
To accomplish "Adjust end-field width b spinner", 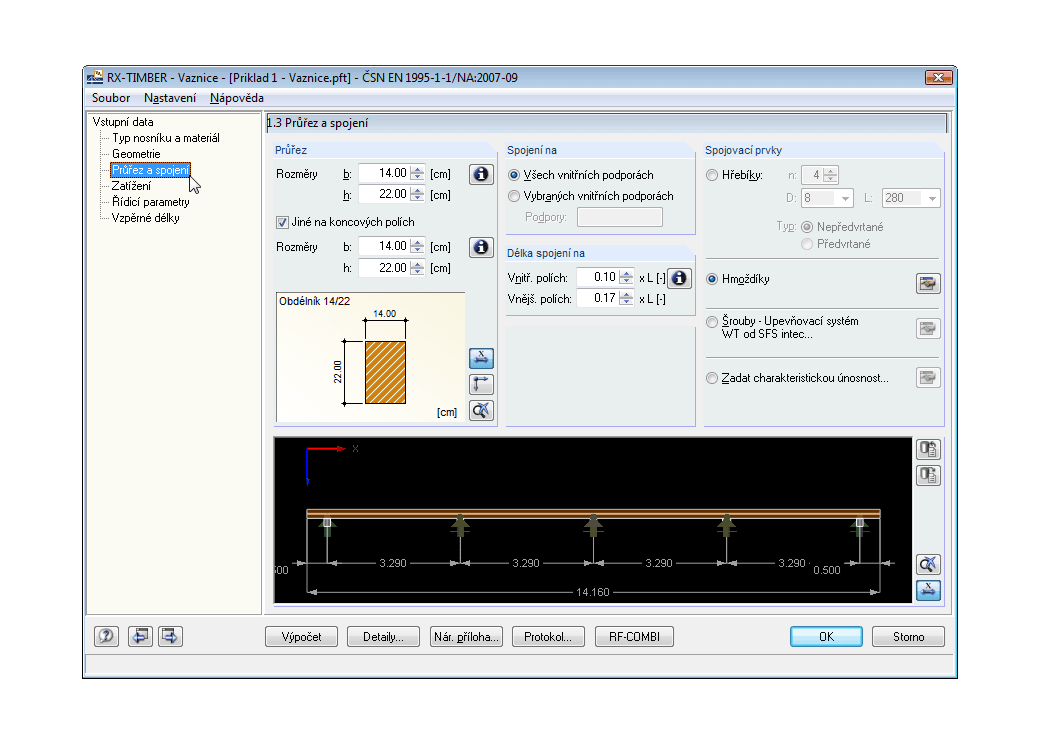I will [x=417, y=247].
